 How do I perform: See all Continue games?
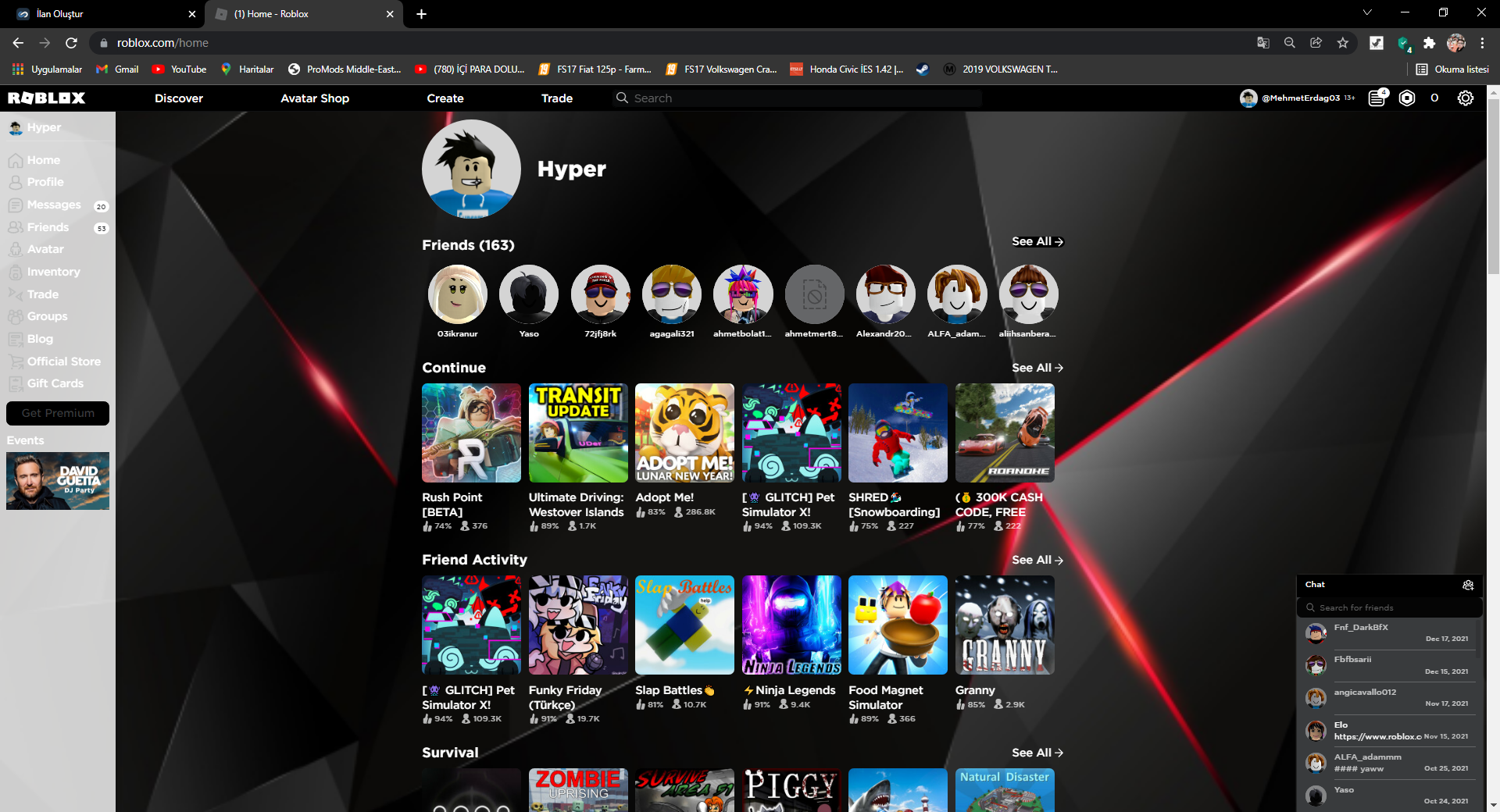tap(1037, 368)
